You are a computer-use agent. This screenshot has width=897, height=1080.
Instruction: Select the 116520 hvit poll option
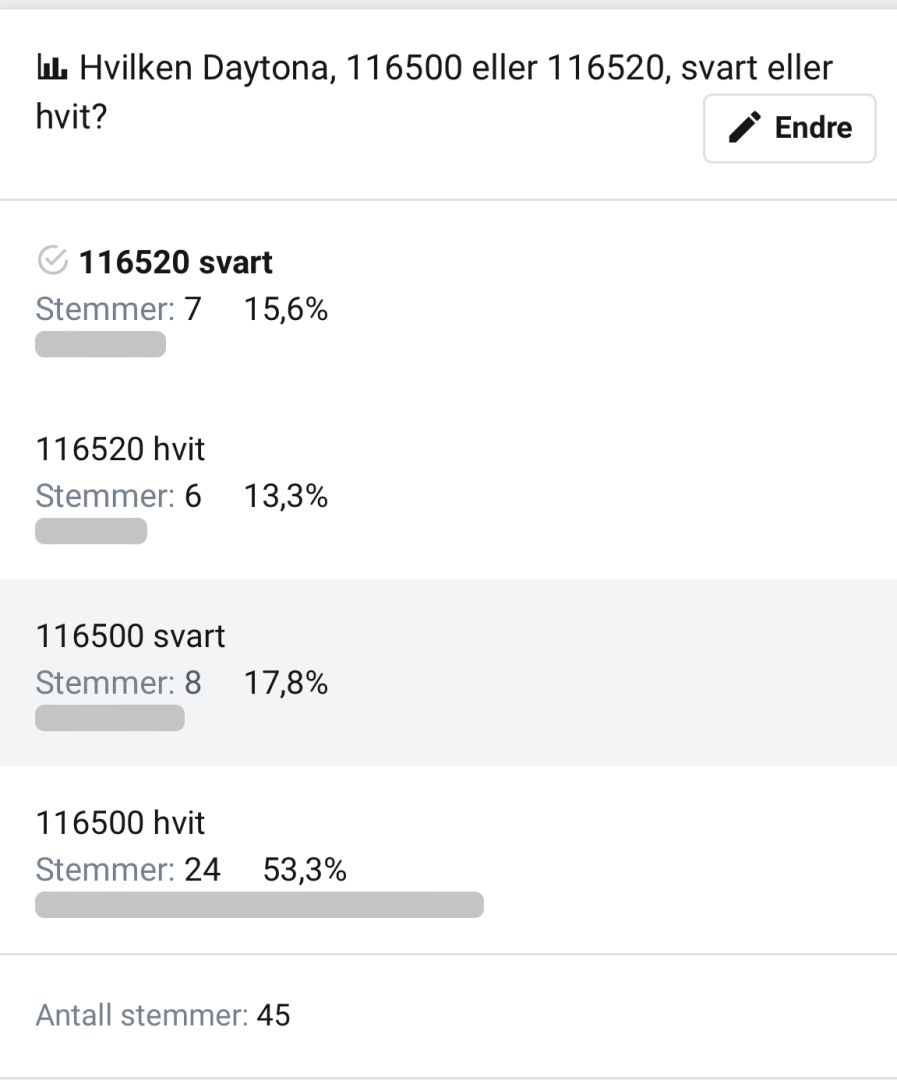click(448, 486)
